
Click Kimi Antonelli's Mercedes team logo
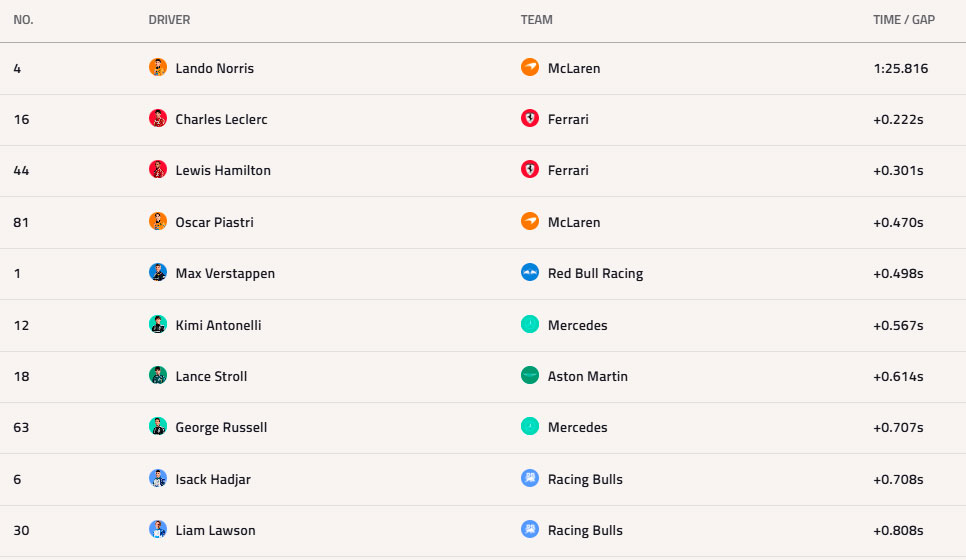pos(530,325)
